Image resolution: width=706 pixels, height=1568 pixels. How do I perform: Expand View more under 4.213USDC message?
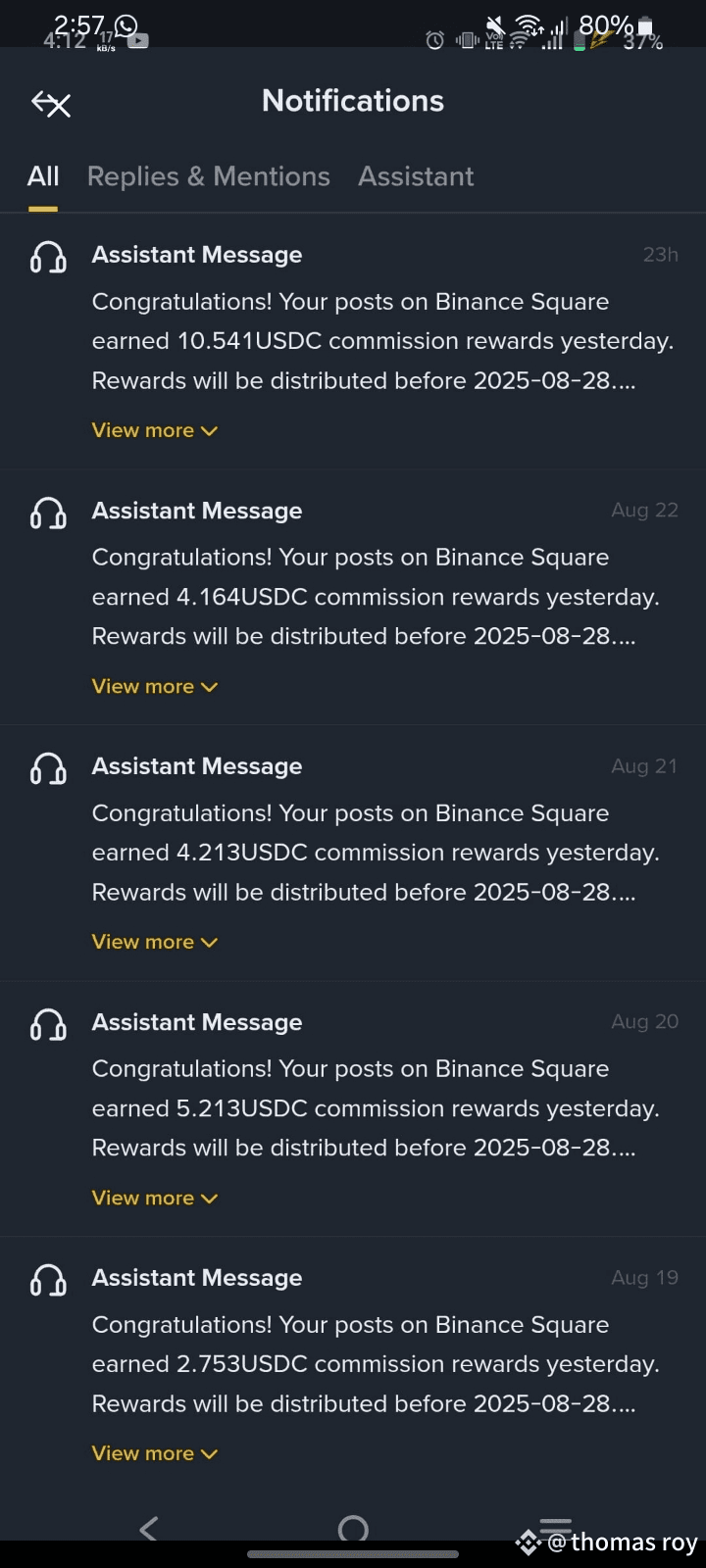(x=154, y=942)
